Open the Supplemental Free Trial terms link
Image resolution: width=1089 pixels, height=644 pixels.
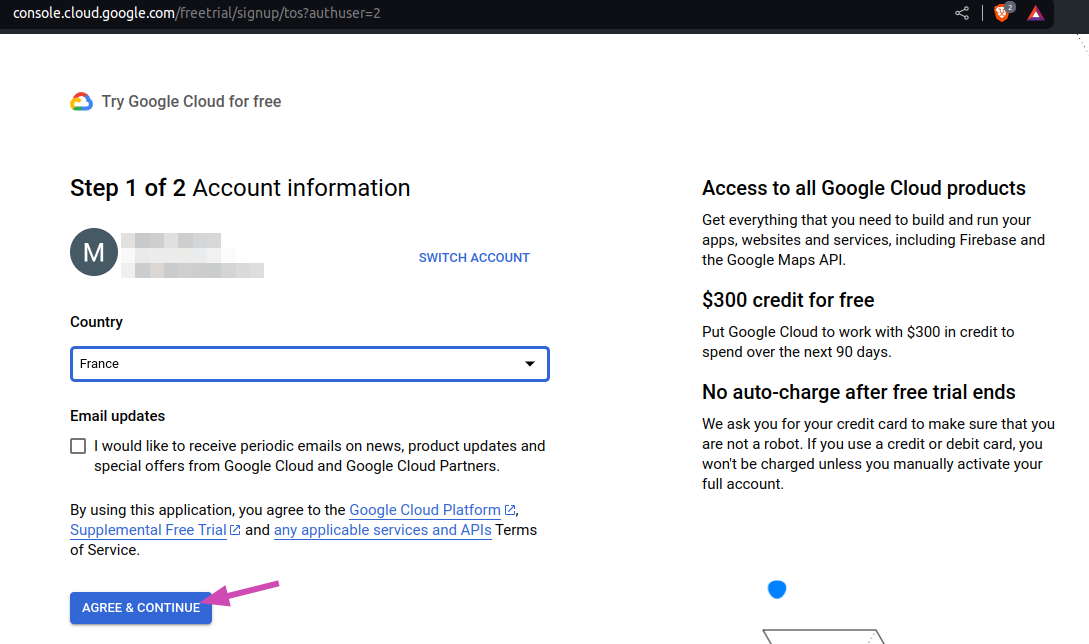pyautogui.click(x=148, y=530)
